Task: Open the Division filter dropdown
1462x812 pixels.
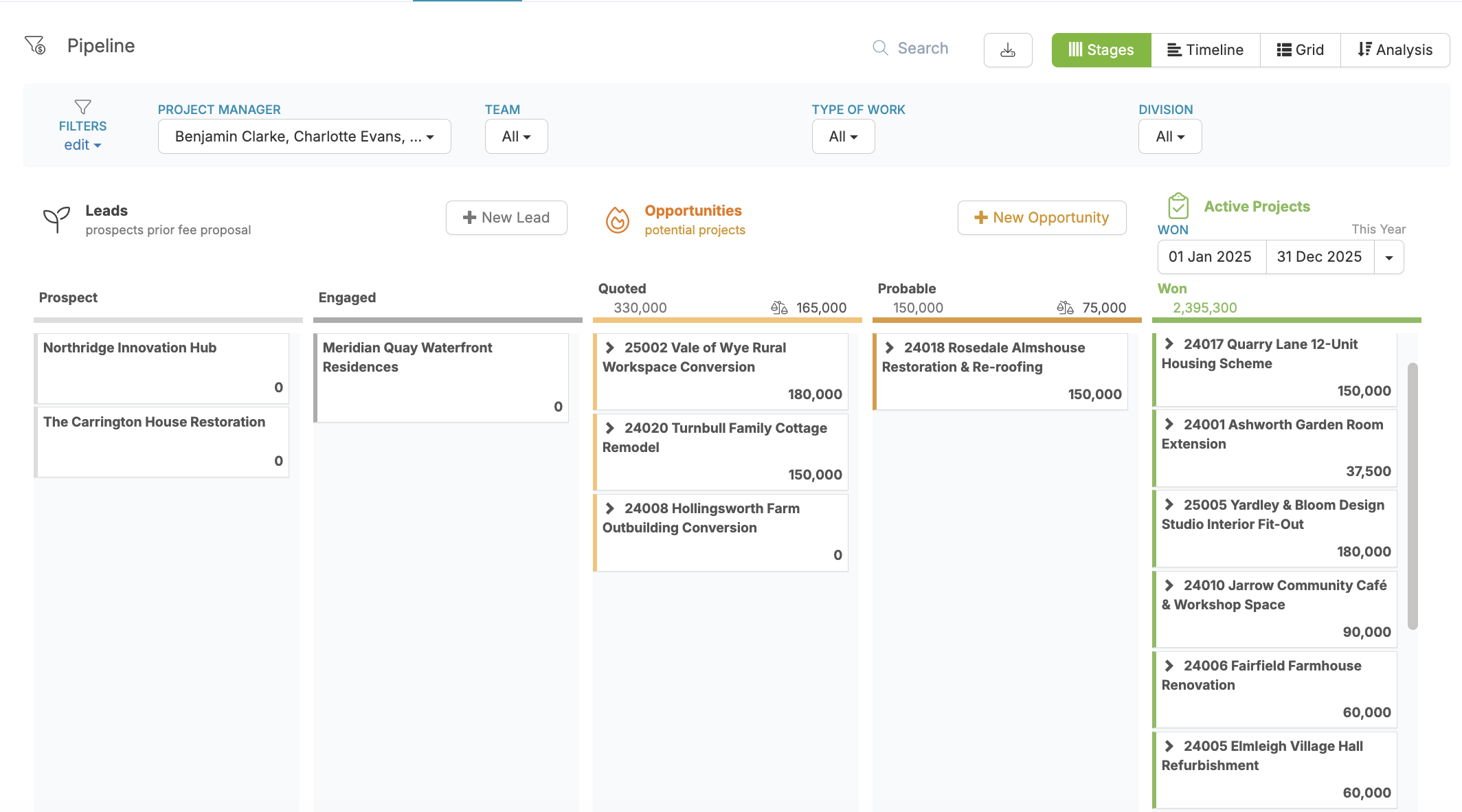Action: click(x=1169, y=137)
